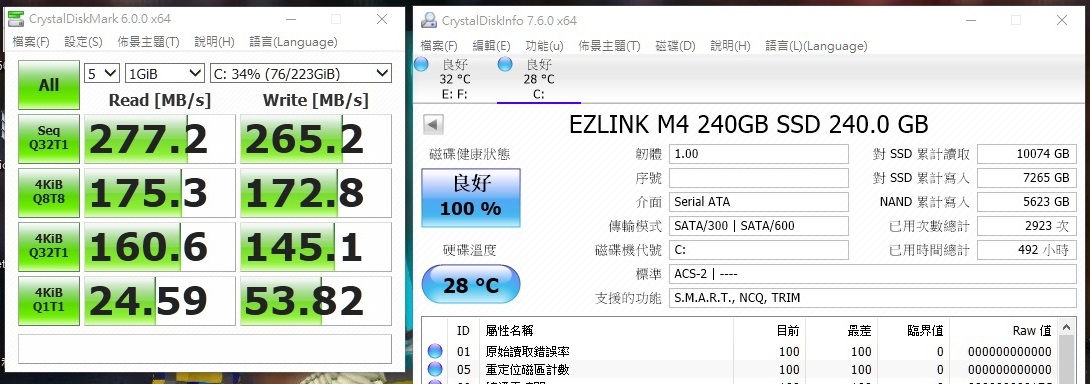Click the 4KiB Q32T1 write result 145.1
The width and height of the screenshot is (1090, 384).
(316, 247)
